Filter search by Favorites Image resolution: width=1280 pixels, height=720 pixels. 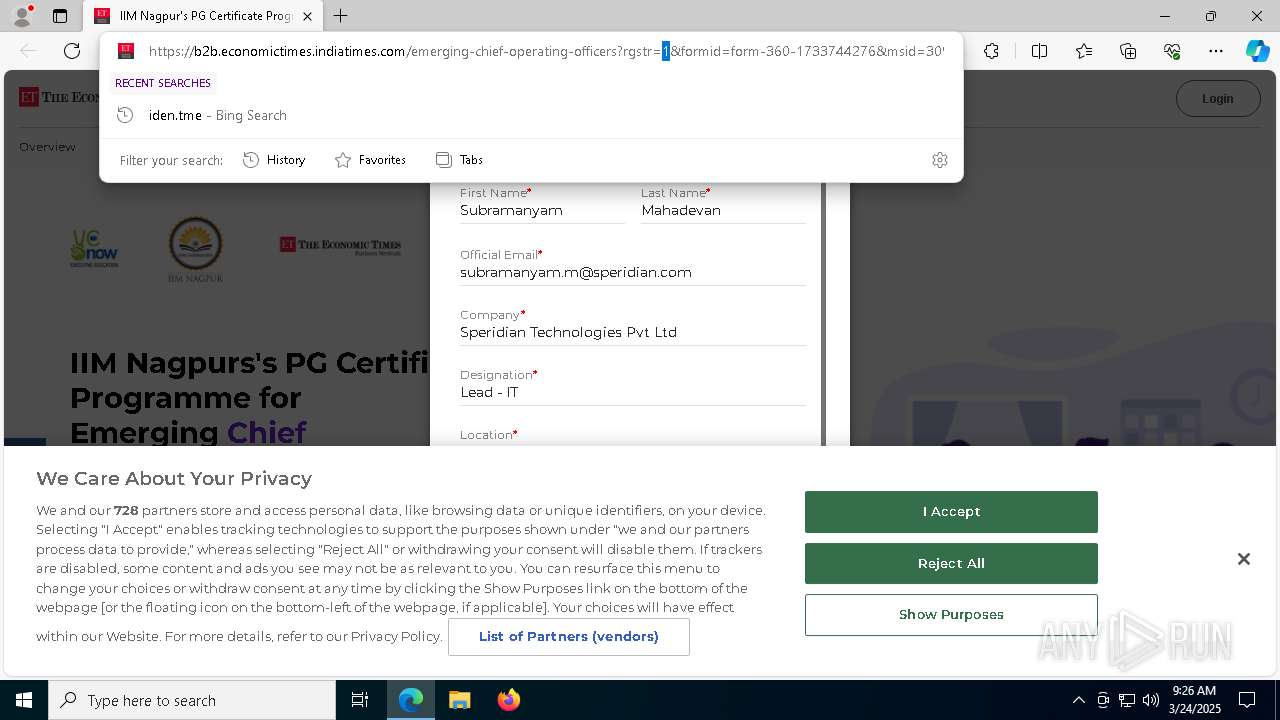click(370, 160)
